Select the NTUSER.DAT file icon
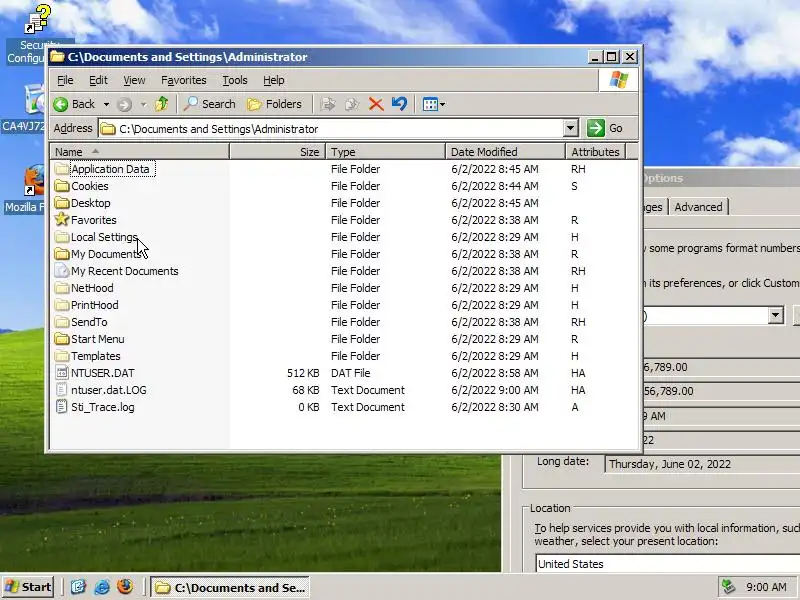800x600 pixels. (62, 373)
